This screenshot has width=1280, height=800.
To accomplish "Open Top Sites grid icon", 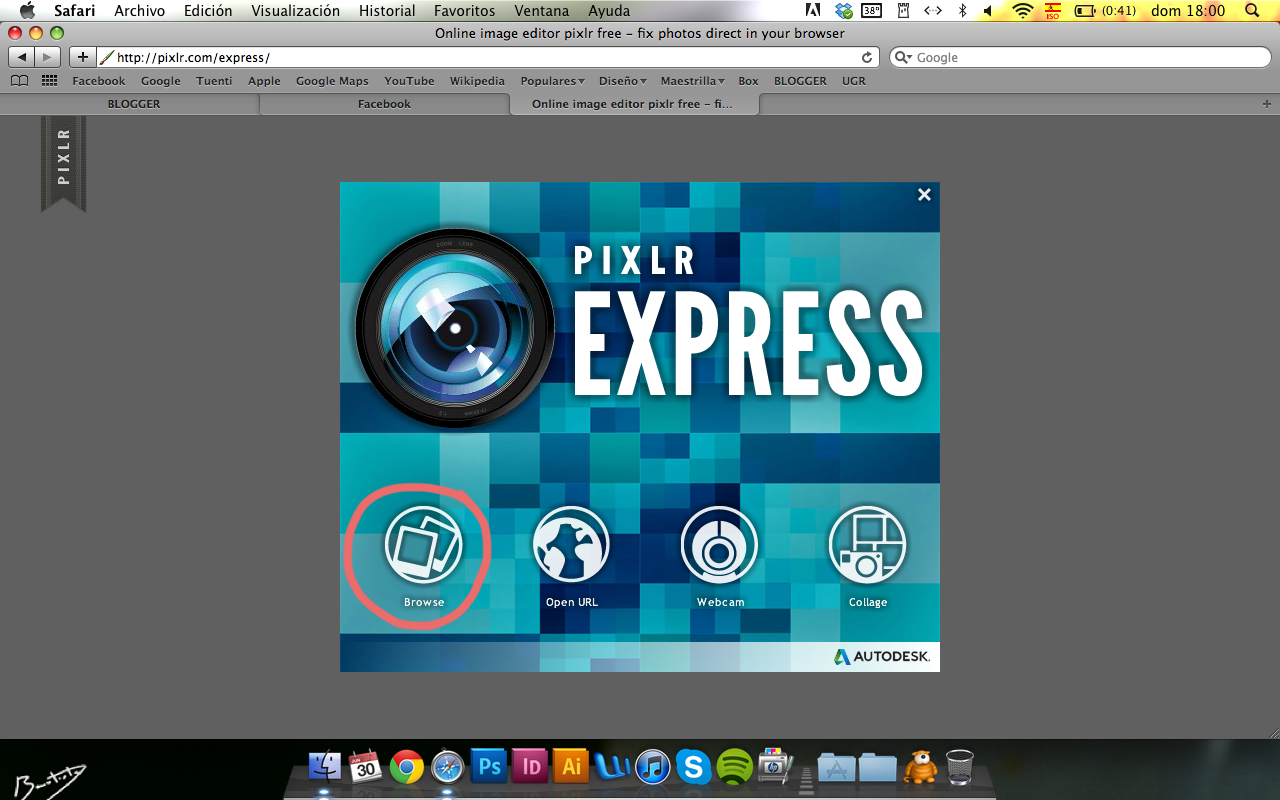I will click(x=49, y=81).
